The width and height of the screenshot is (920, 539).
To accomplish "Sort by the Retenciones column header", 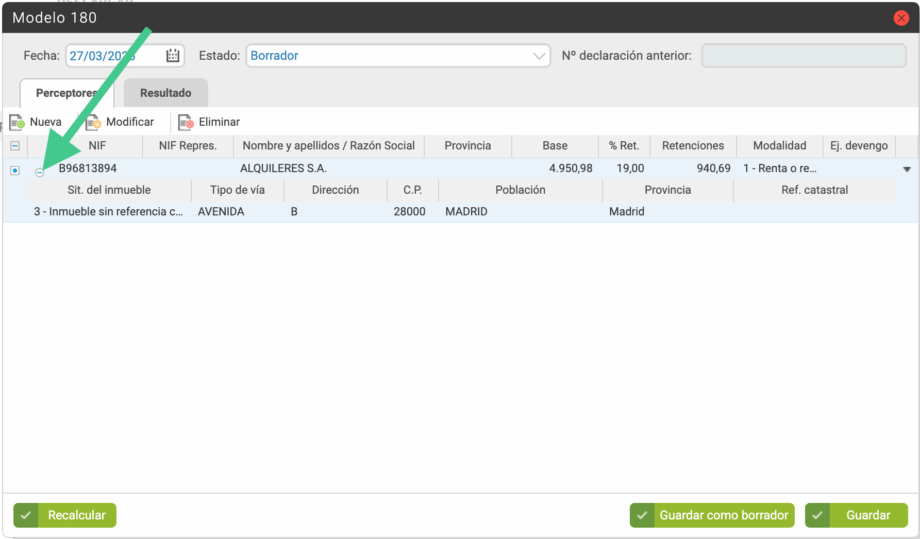I will pos(692,146).
